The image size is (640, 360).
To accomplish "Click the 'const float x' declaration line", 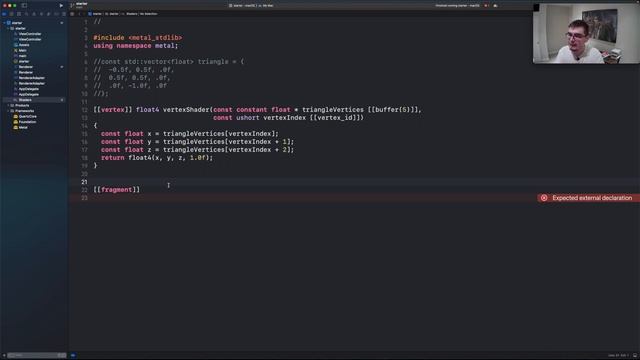I will point(190,133).
